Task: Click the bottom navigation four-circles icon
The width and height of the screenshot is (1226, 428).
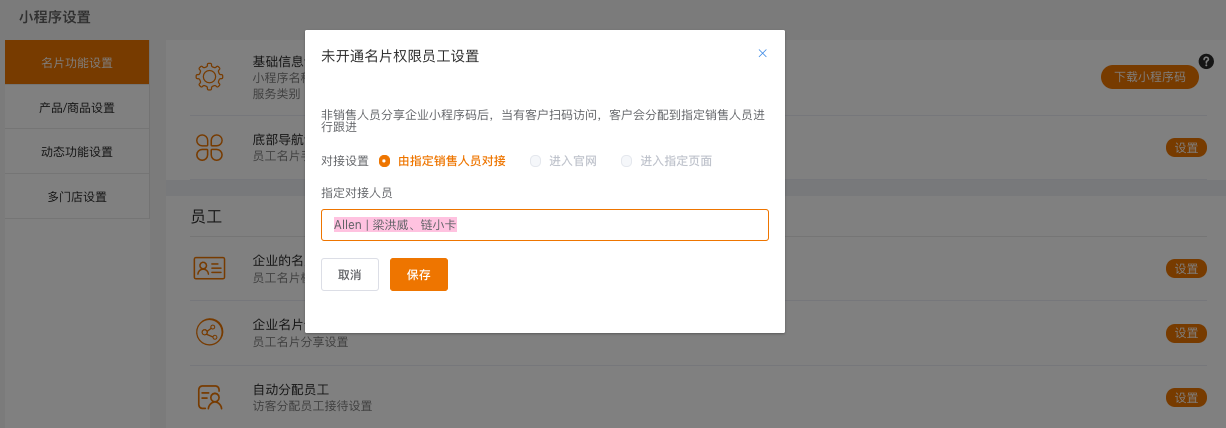Action: 209,147
